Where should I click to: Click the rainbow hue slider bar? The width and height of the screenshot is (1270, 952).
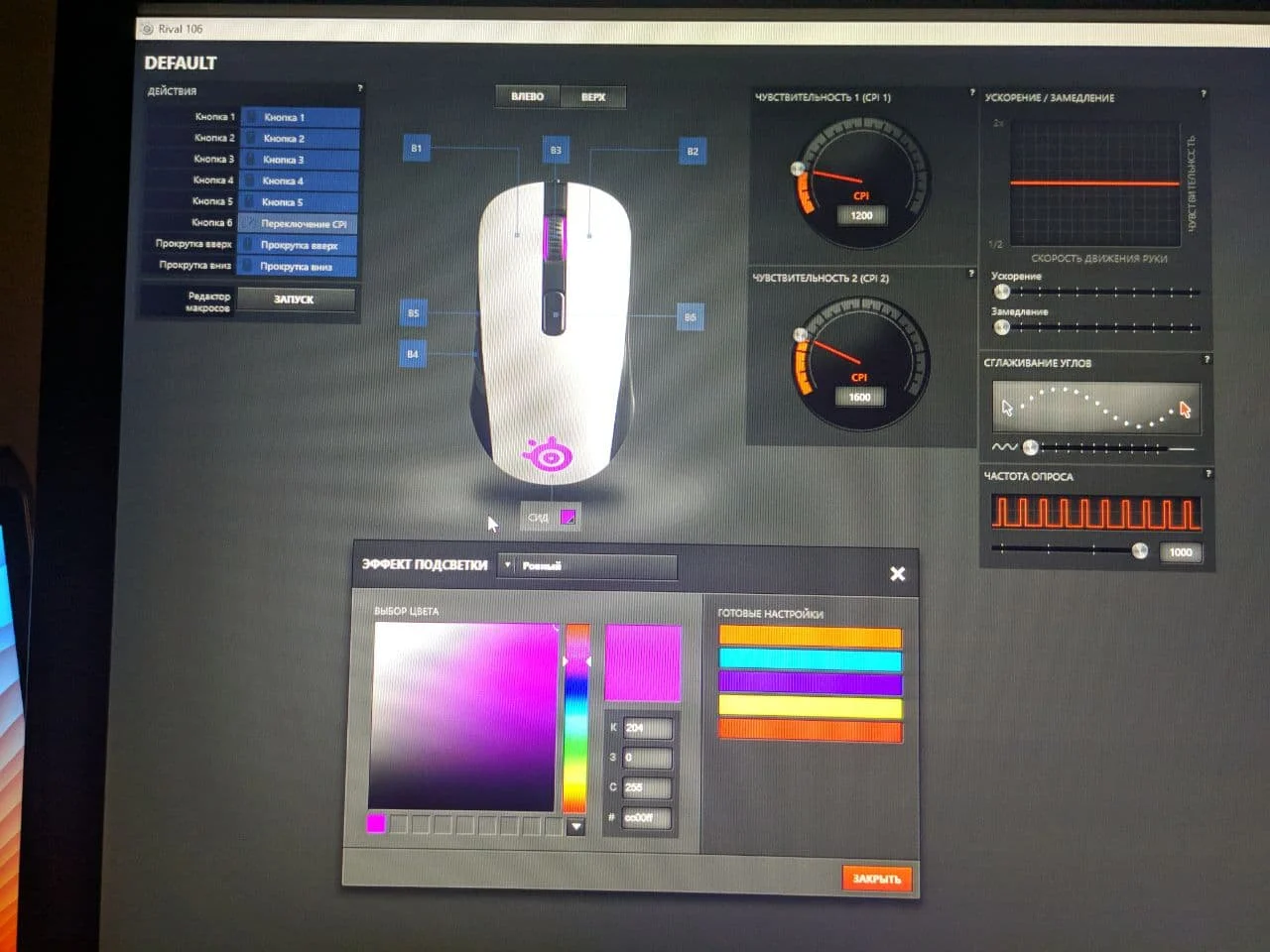(576, 719)
